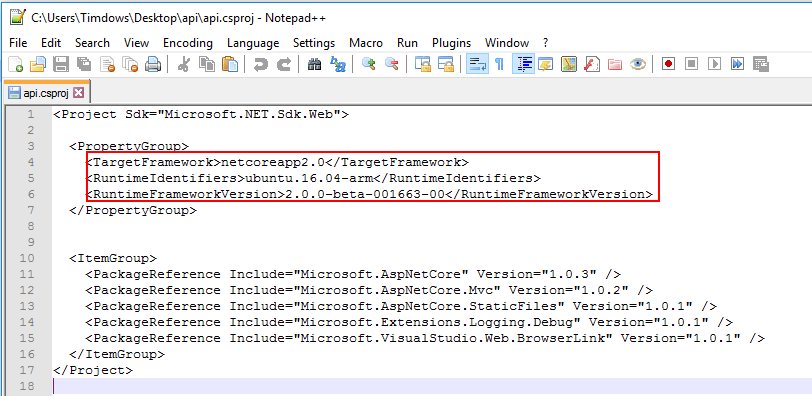Open the Encoding menu
Screen dimensions: 812x396
[x=187, y=43]
